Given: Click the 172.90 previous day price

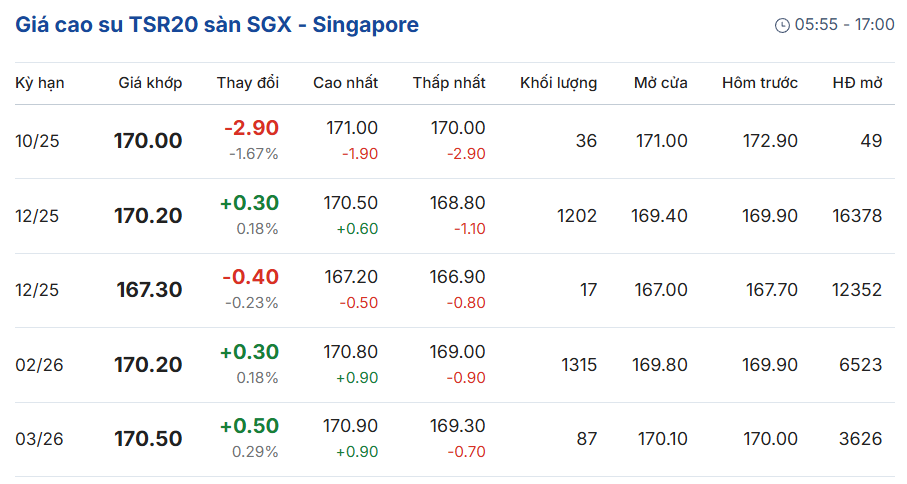Looking at the screenshot, I should click(770, 141).
